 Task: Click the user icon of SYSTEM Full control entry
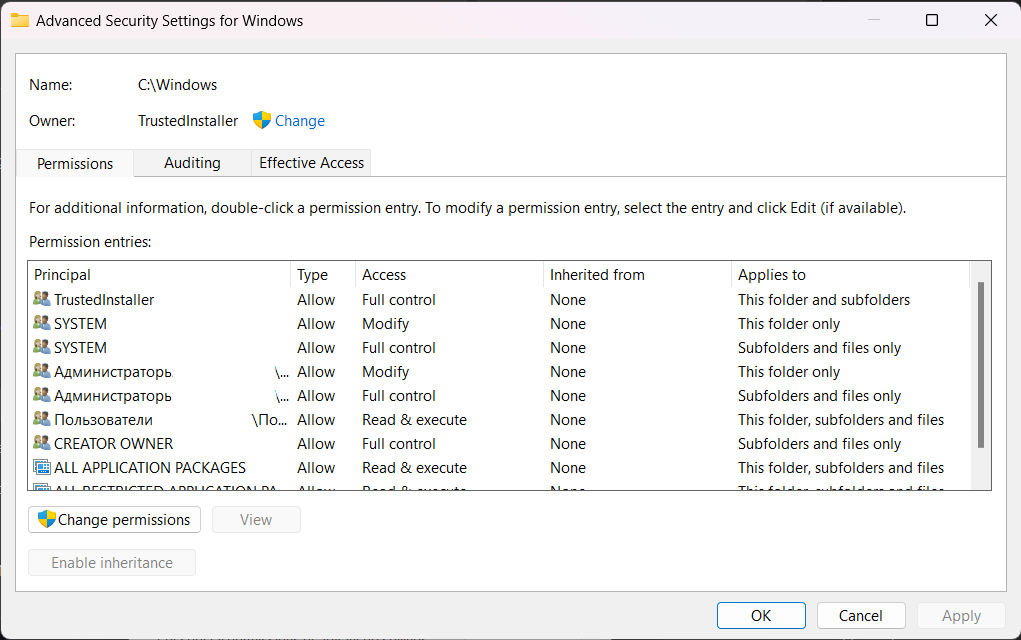tap(42, 347)
